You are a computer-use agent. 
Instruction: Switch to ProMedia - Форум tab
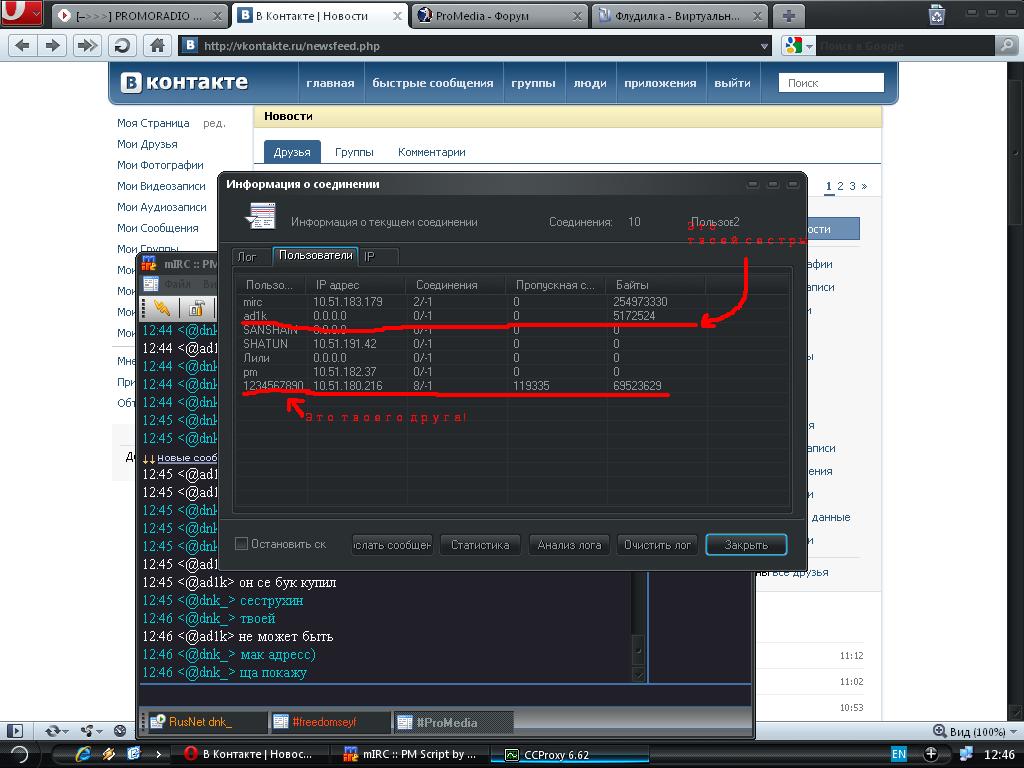coord(499,16)
